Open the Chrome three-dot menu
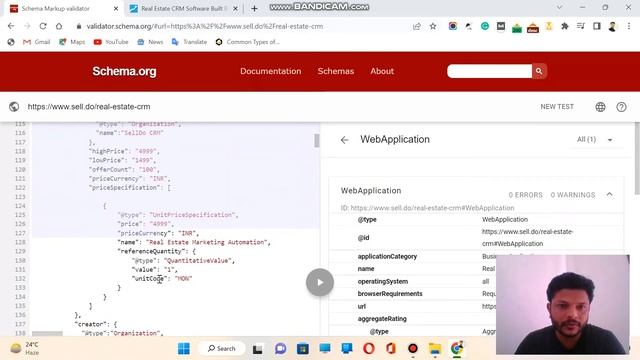 coord(629,26)
